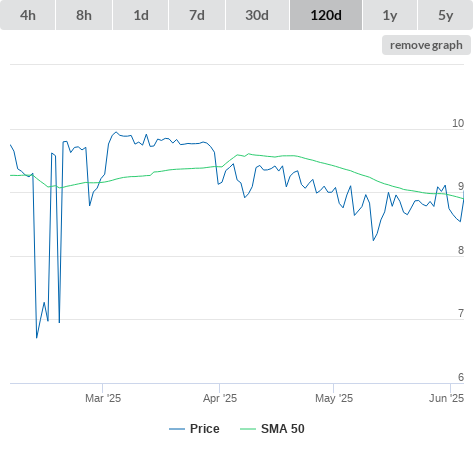Click the May '25 axis tick label
Screen dimensions: 474x455
334,398
